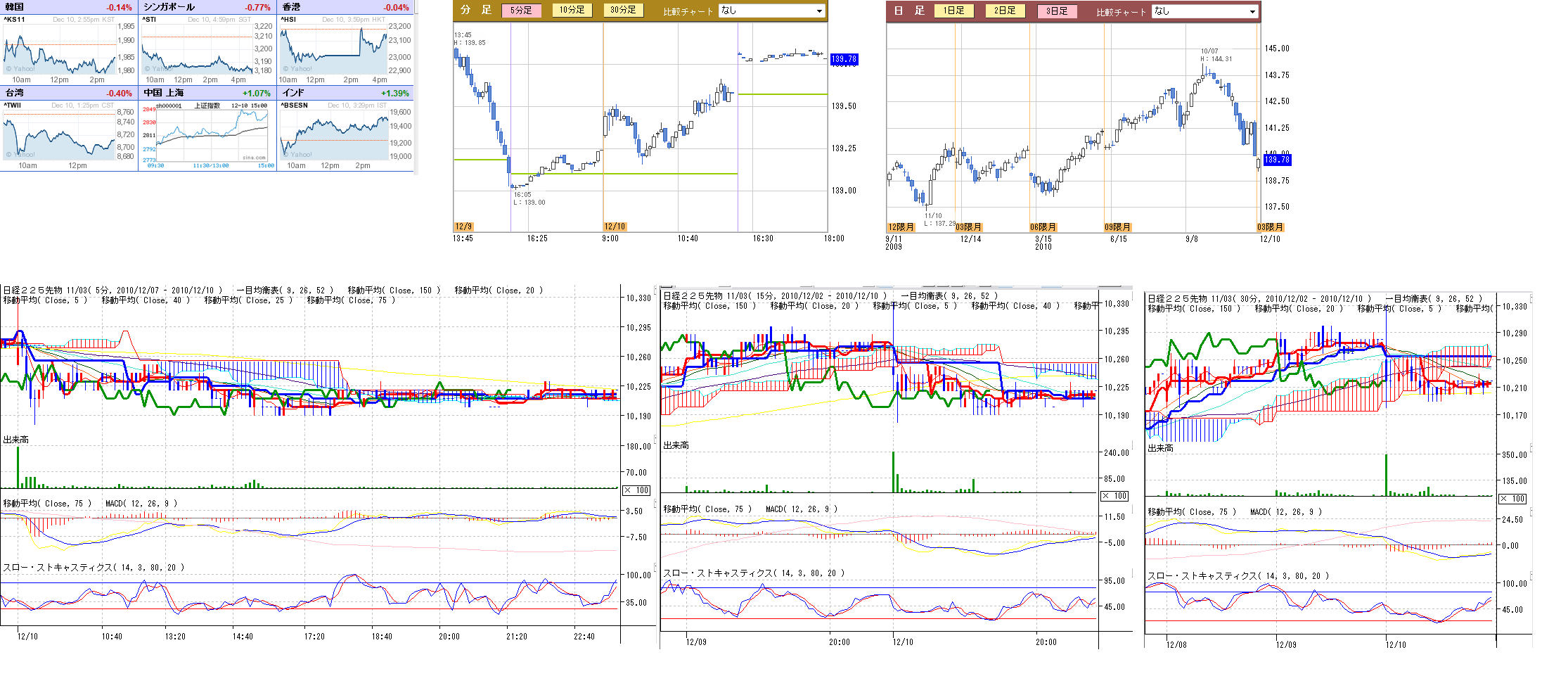Click the 韓国 market header

coord(15,7)
